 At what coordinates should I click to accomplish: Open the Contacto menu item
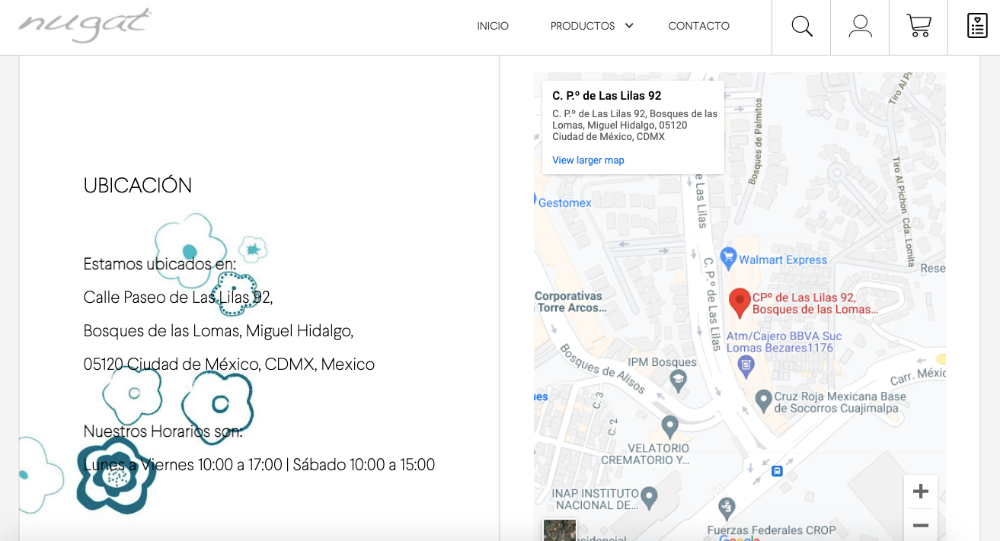point(699,26)
